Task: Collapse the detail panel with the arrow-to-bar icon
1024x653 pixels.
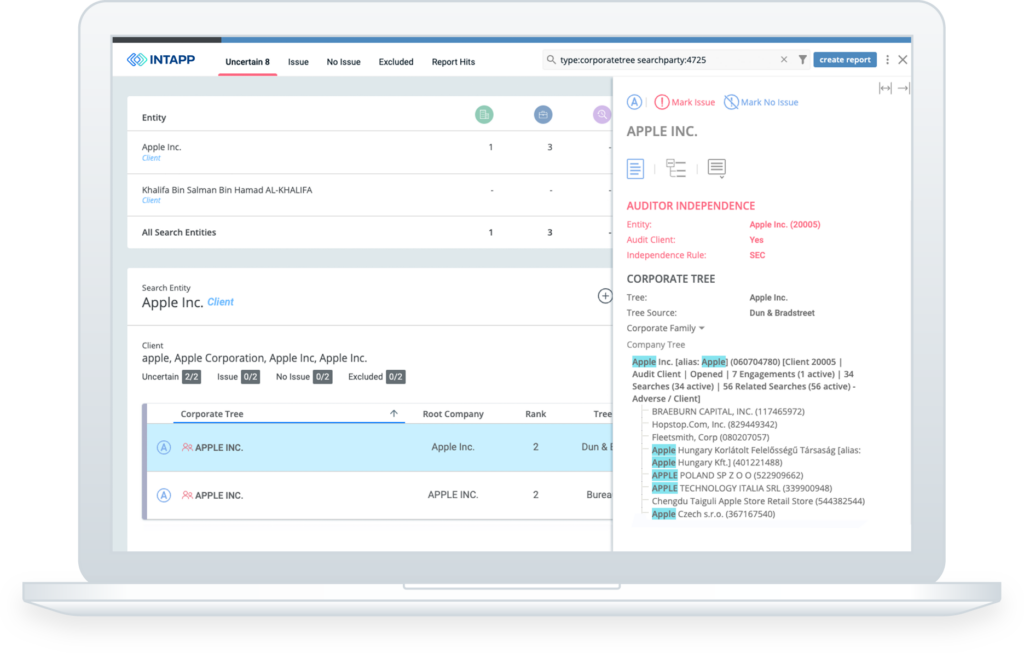Action: (904, 88)
